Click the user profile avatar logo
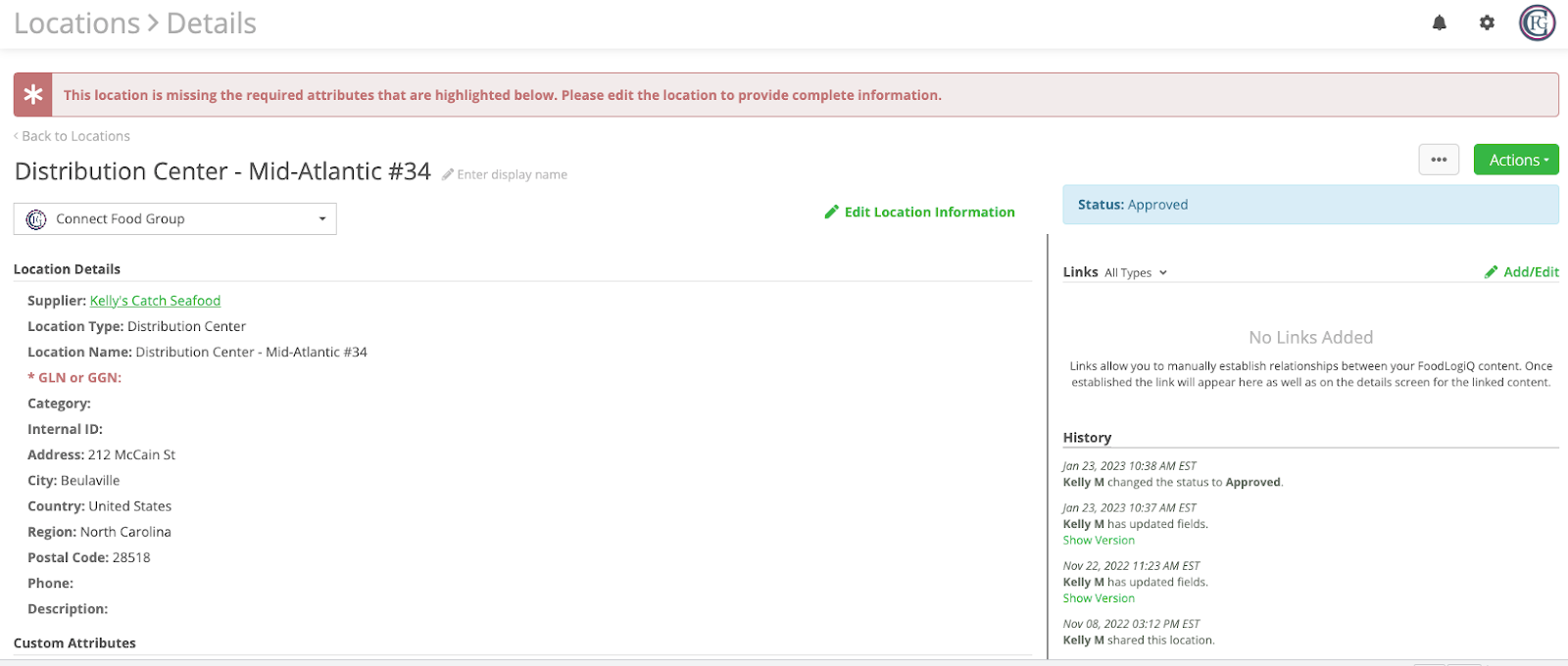 point(1537,23)
